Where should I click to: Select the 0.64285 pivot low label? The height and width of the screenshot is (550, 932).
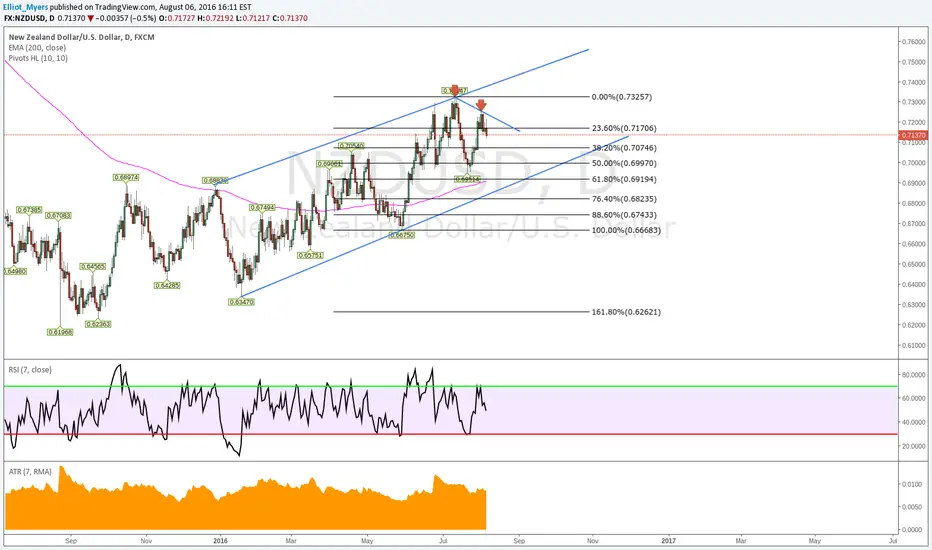[x=167, y=285]
